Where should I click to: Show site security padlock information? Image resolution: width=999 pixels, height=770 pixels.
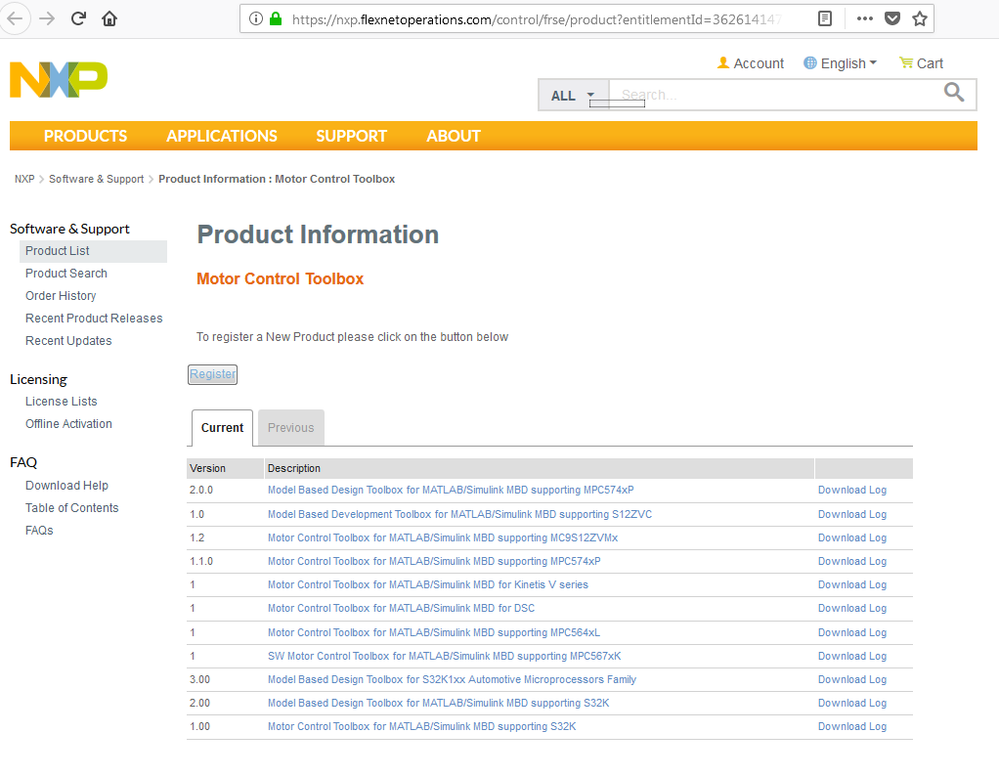coord(276,18)
